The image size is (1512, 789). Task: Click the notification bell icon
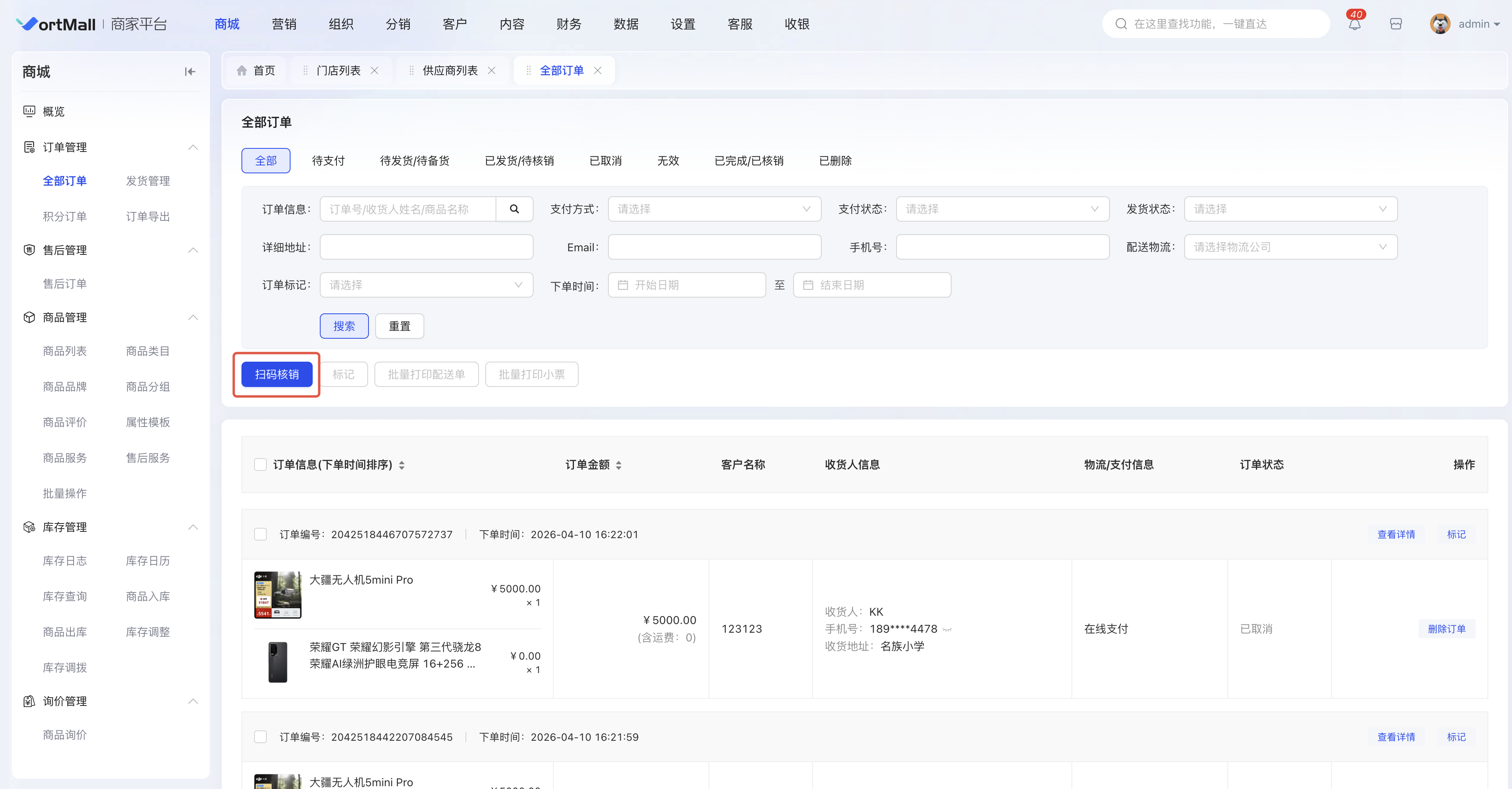coord(1354,25)
